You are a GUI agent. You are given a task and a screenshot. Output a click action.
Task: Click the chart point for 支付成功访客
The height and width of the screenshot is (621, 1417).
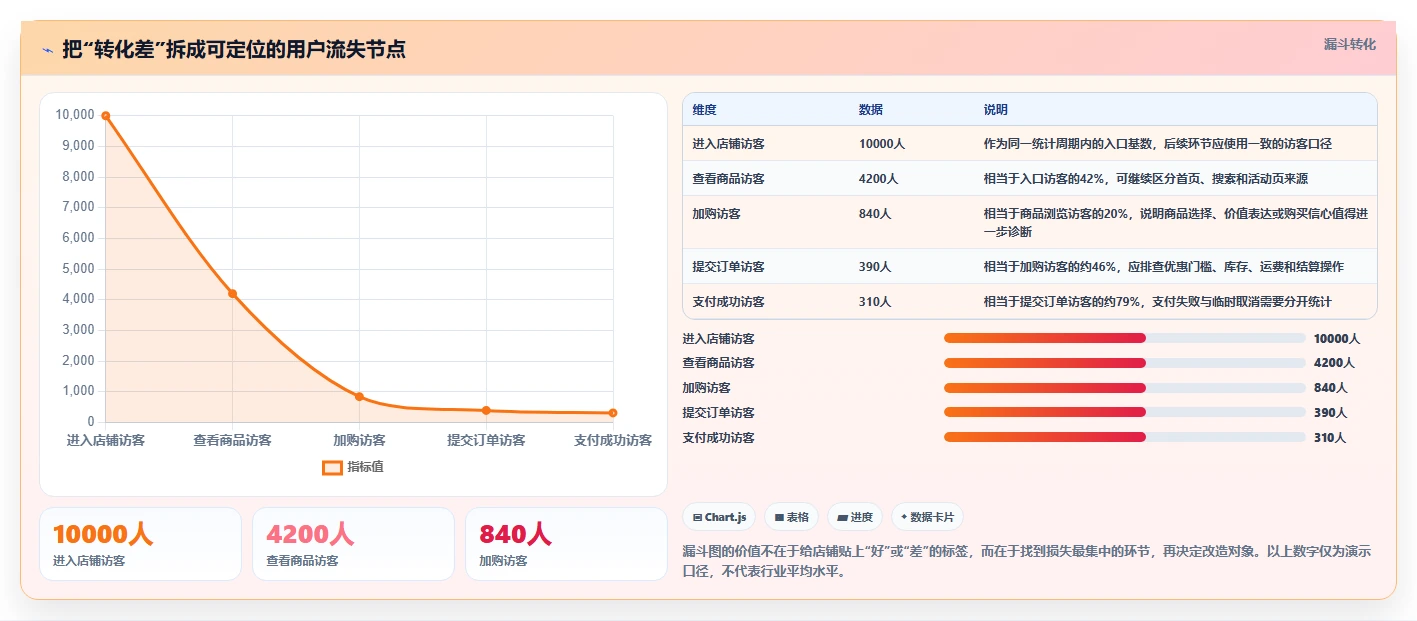pyautogui.click(x=613, y=413)
